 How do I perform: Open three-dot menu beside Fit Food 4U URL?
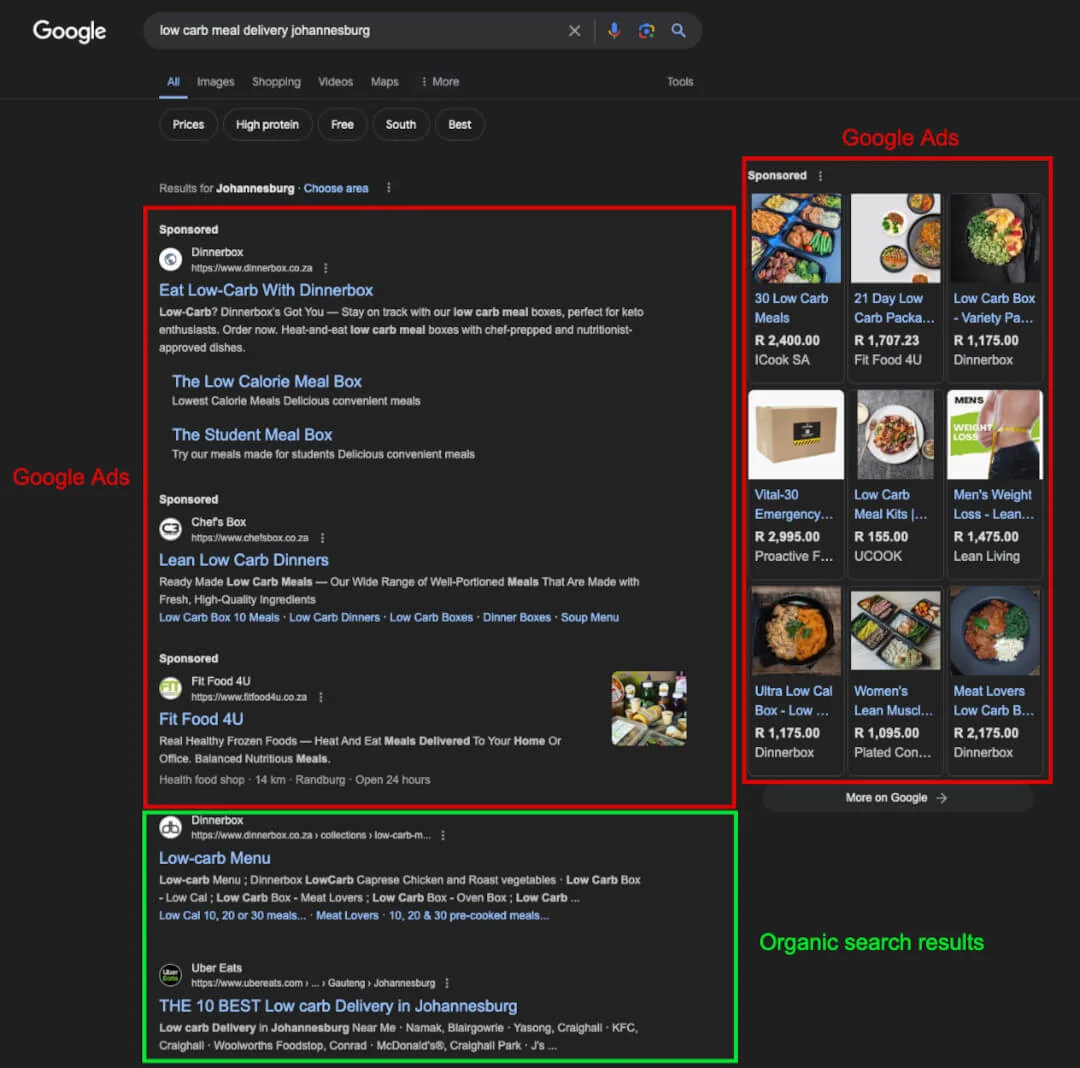[321, 697]
